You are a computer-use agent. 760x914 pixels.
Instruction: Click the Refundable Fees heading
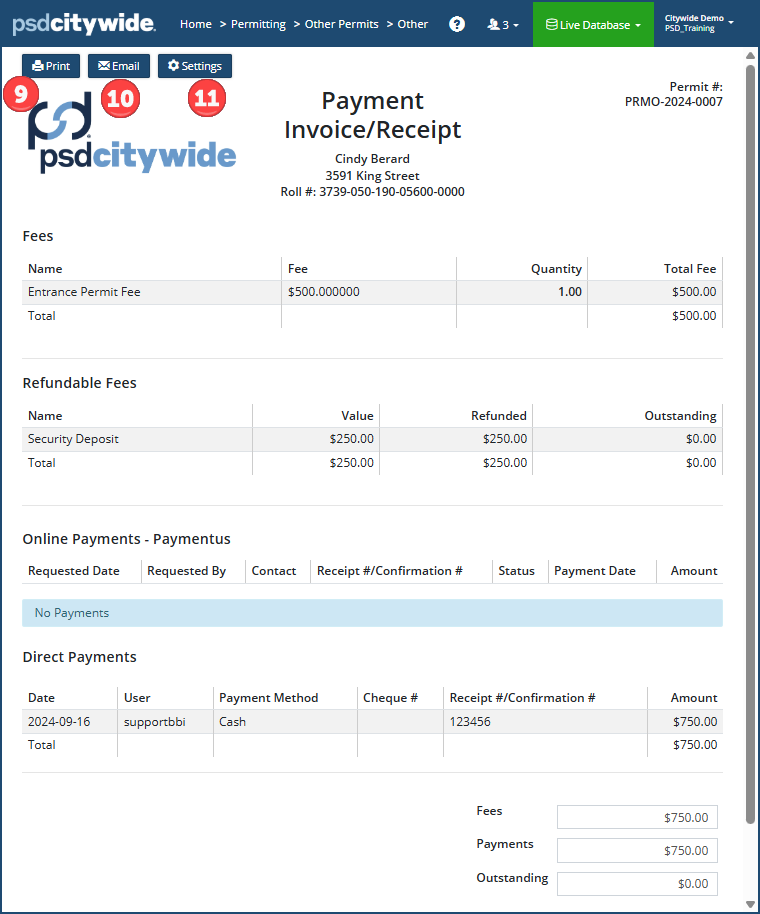pos(79,383)
